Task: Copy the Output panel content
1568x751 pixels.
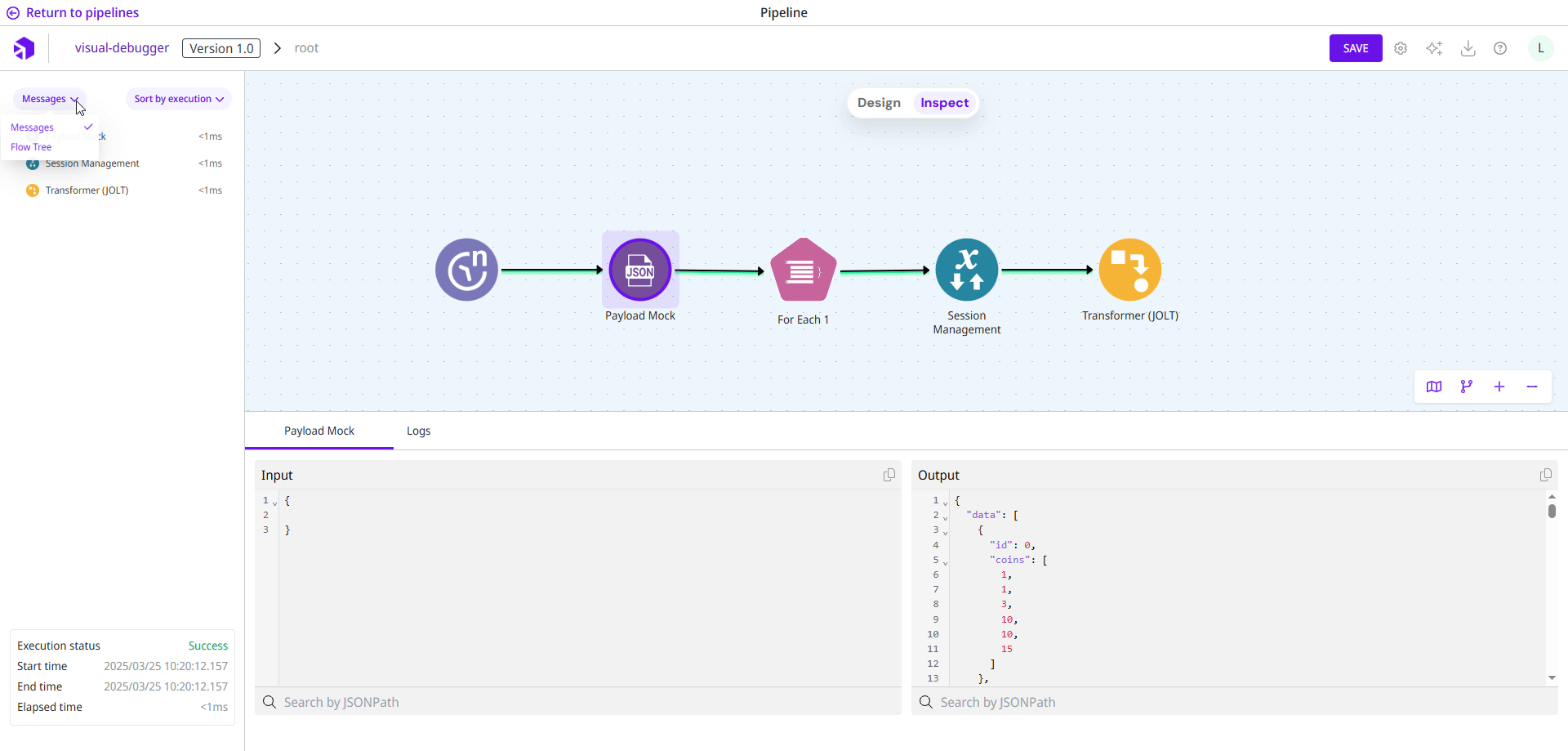Action: (1545, 475)
